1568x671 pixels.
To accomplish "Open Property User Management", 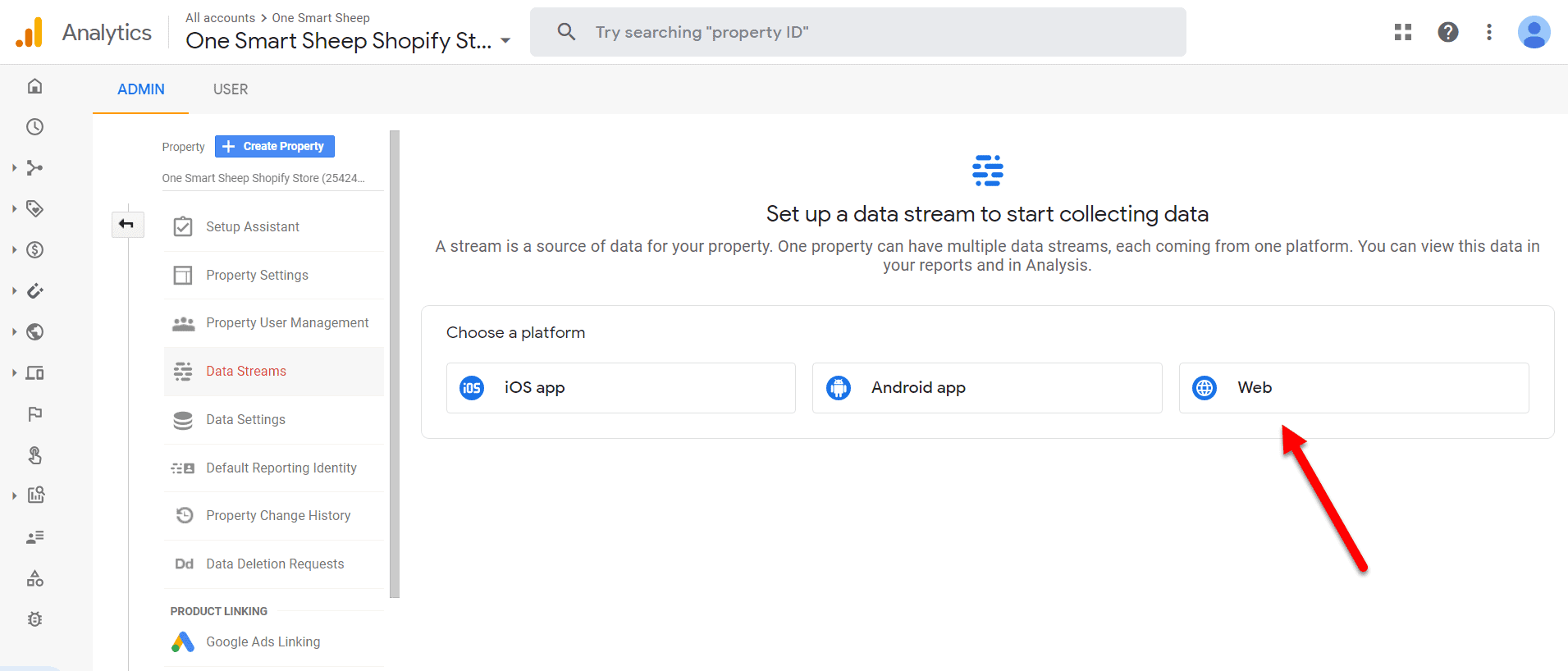I will point(274,323).
